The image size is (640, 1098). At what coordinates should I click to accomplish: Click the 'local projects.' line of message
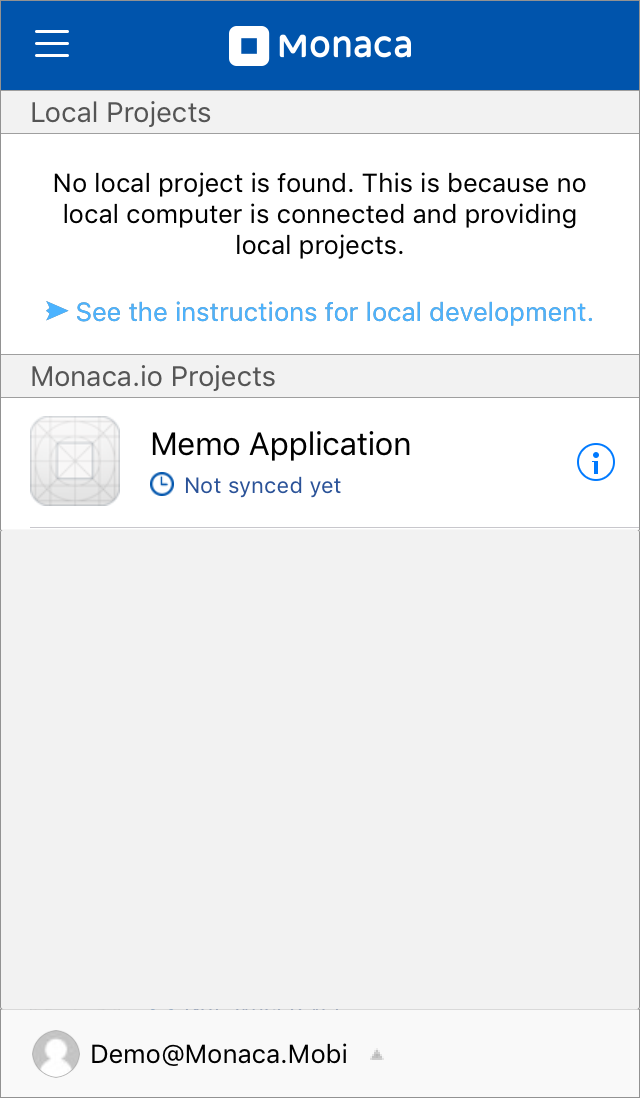click(320, 245)
